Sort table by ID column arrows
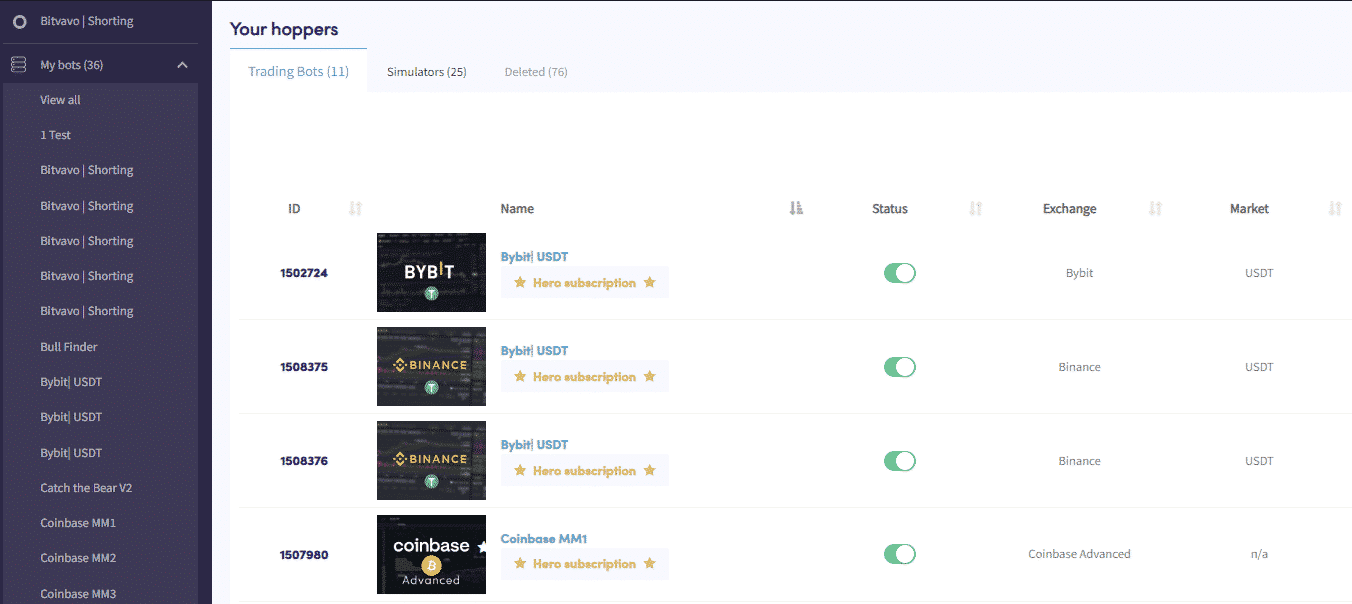Viewport: 1352px width, 604px height. tap(355, 209)
